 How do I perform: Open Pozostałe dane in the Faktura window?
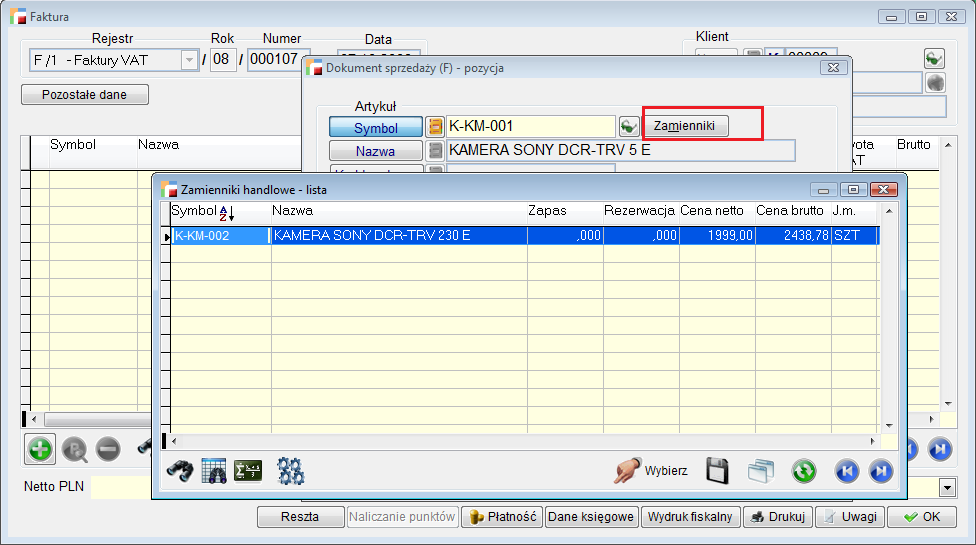coord(85,95)
